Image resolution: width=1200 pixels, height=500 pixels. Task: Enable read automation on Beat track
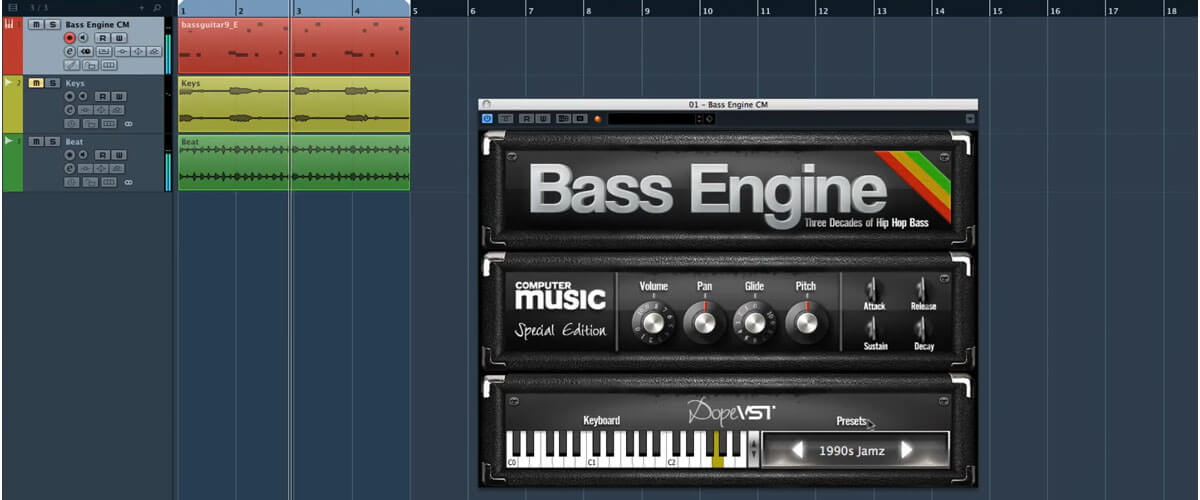[x=103, y=155]
